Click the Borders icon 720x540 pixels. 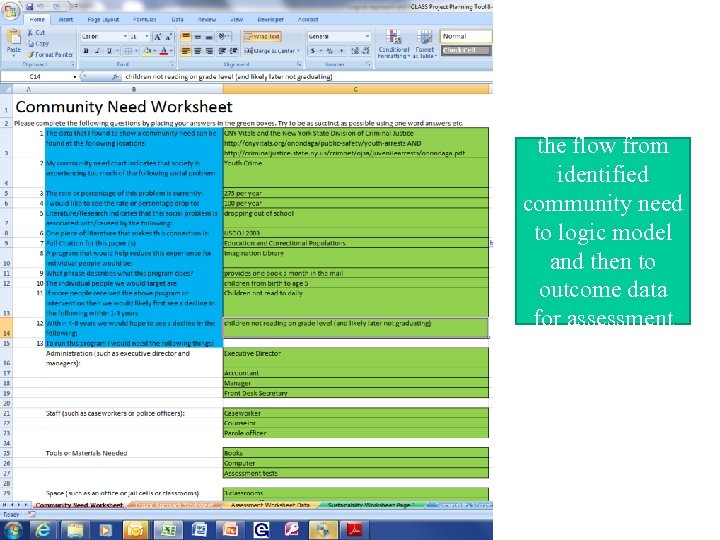tap(128, 51)
